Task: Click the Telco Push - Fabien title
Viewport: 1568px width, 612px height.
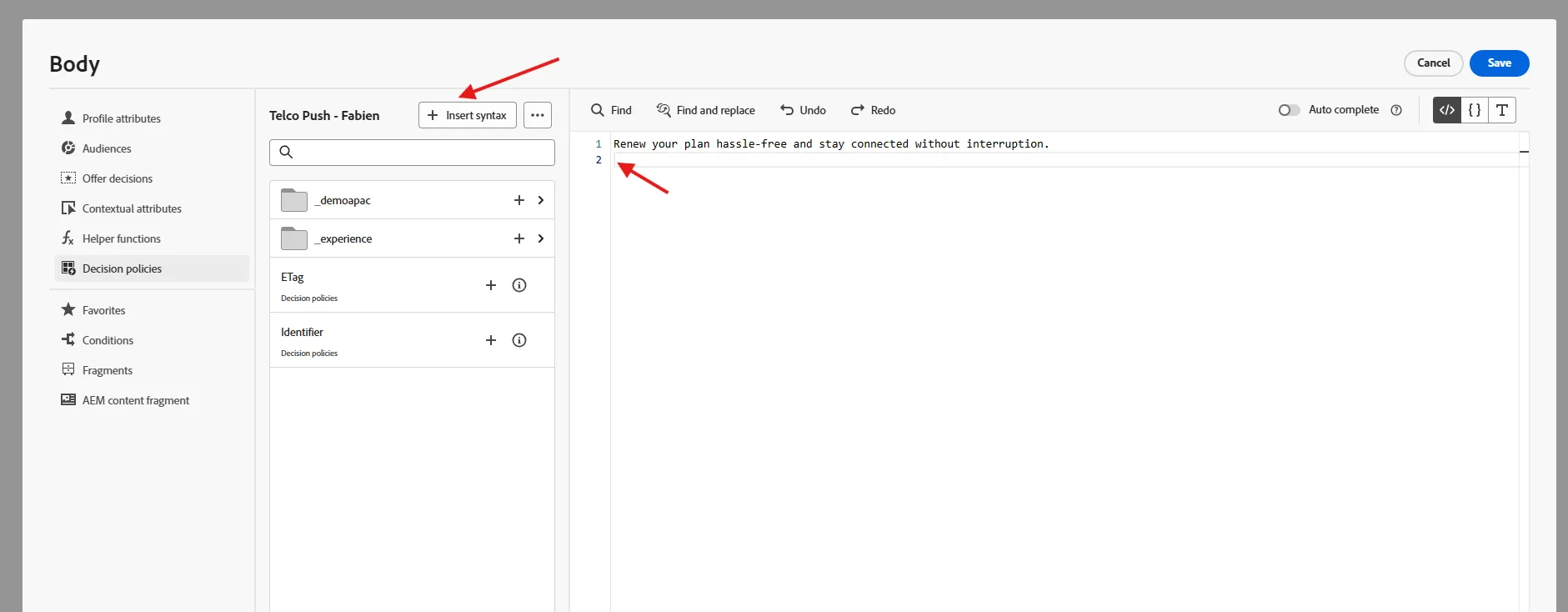Action: [324, 116]
